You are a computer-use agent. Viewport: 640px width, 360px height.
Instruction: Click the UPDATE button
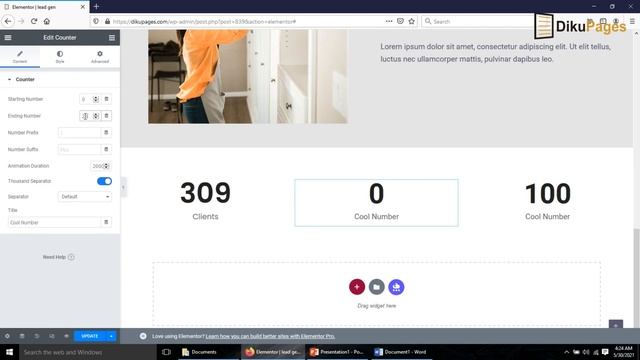[x=90, y=336]
